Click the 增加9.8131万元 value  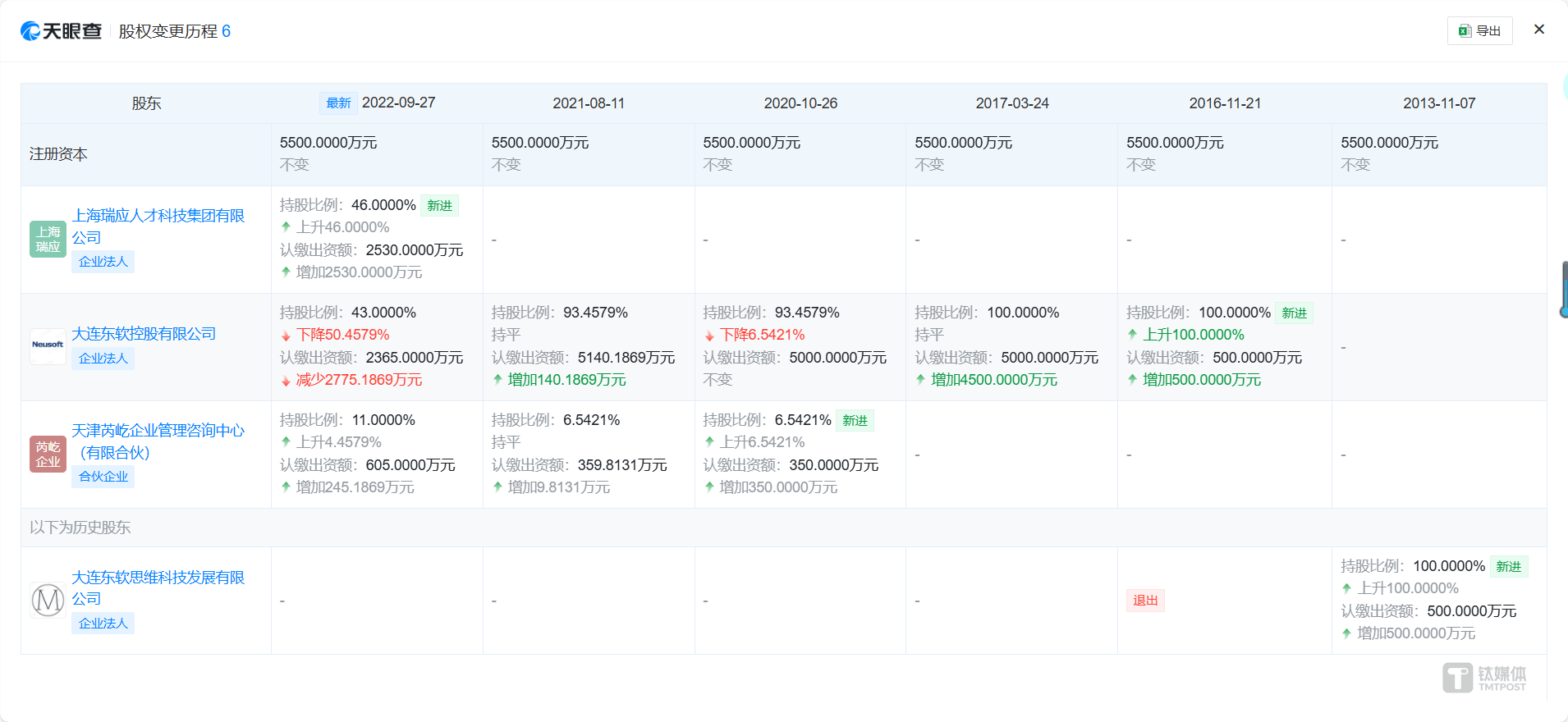point(558,487)
